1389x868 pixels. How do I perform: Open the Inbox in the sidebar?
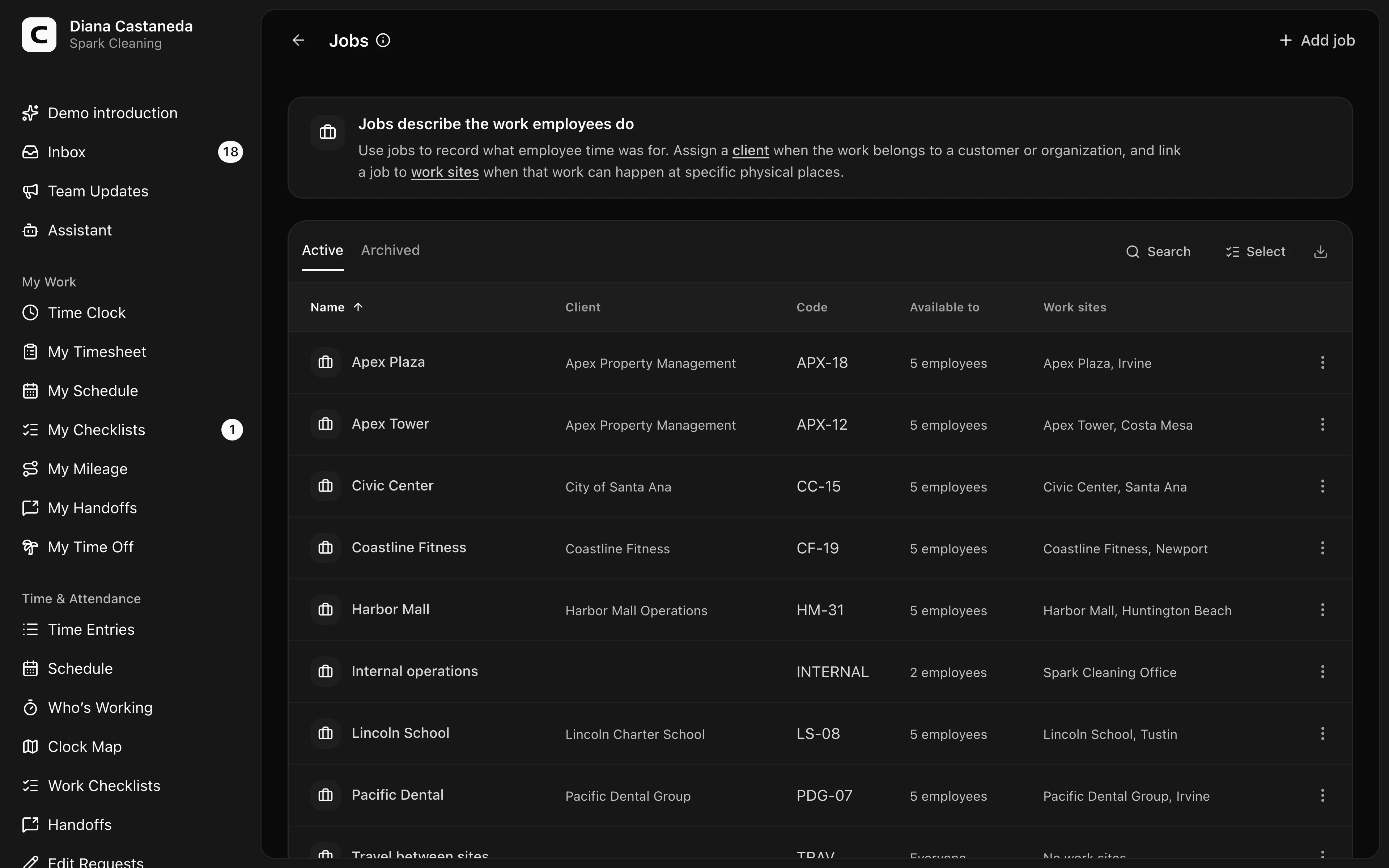tap(132, 152)
